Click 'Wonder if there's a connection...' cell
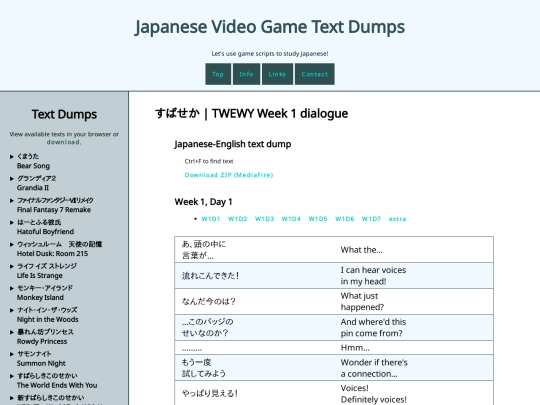 coord(414,368)
